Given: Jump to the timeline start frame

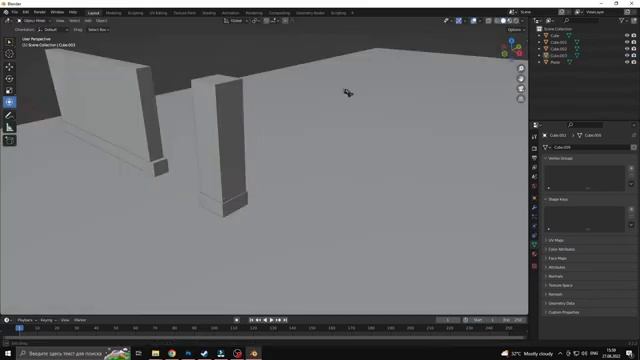Looking at the screenshot, I should pos(251,320).
